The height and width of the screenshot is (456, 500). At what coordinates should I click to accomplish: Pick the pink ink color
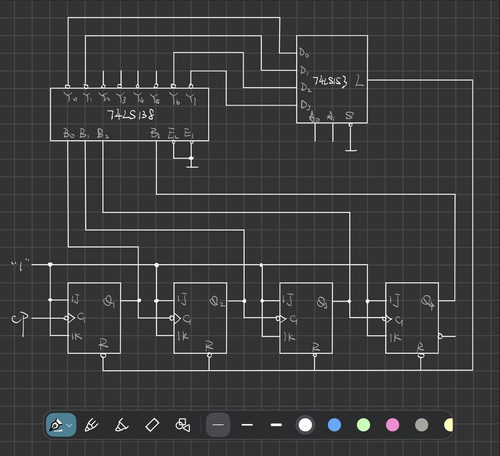pyautogui.click(x=392, y=425)
